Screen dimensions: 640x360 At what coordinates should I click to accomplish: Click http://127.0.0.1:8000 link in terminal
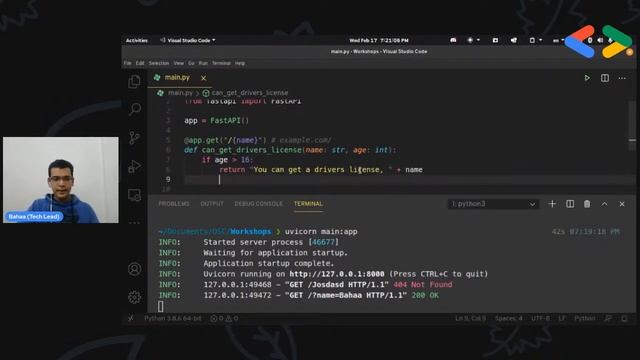(x=337, y=274)
